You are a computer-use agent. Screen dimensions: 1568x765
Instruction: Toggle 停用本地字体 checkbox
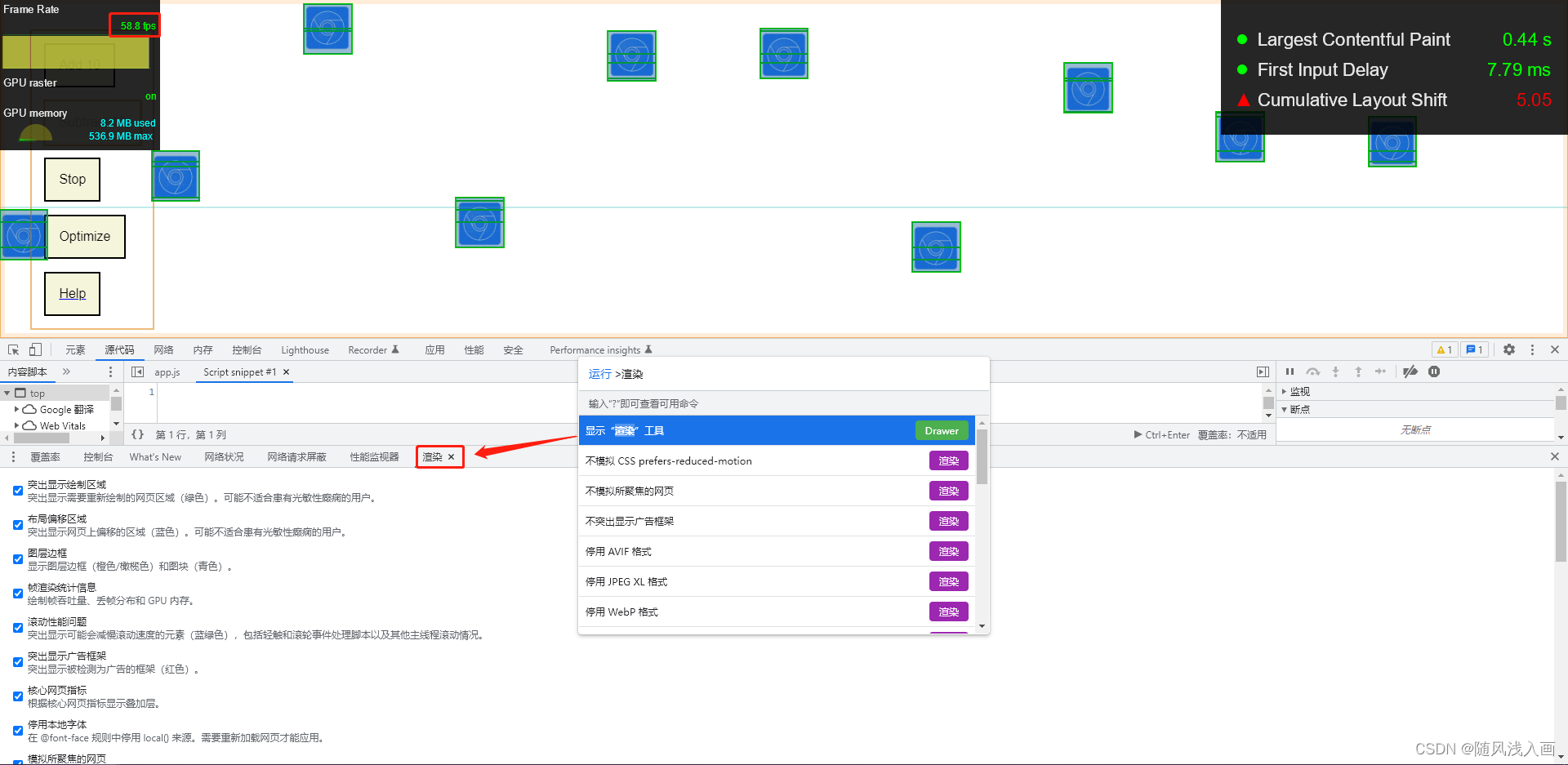pyautogui.click(x=18, y=731)
